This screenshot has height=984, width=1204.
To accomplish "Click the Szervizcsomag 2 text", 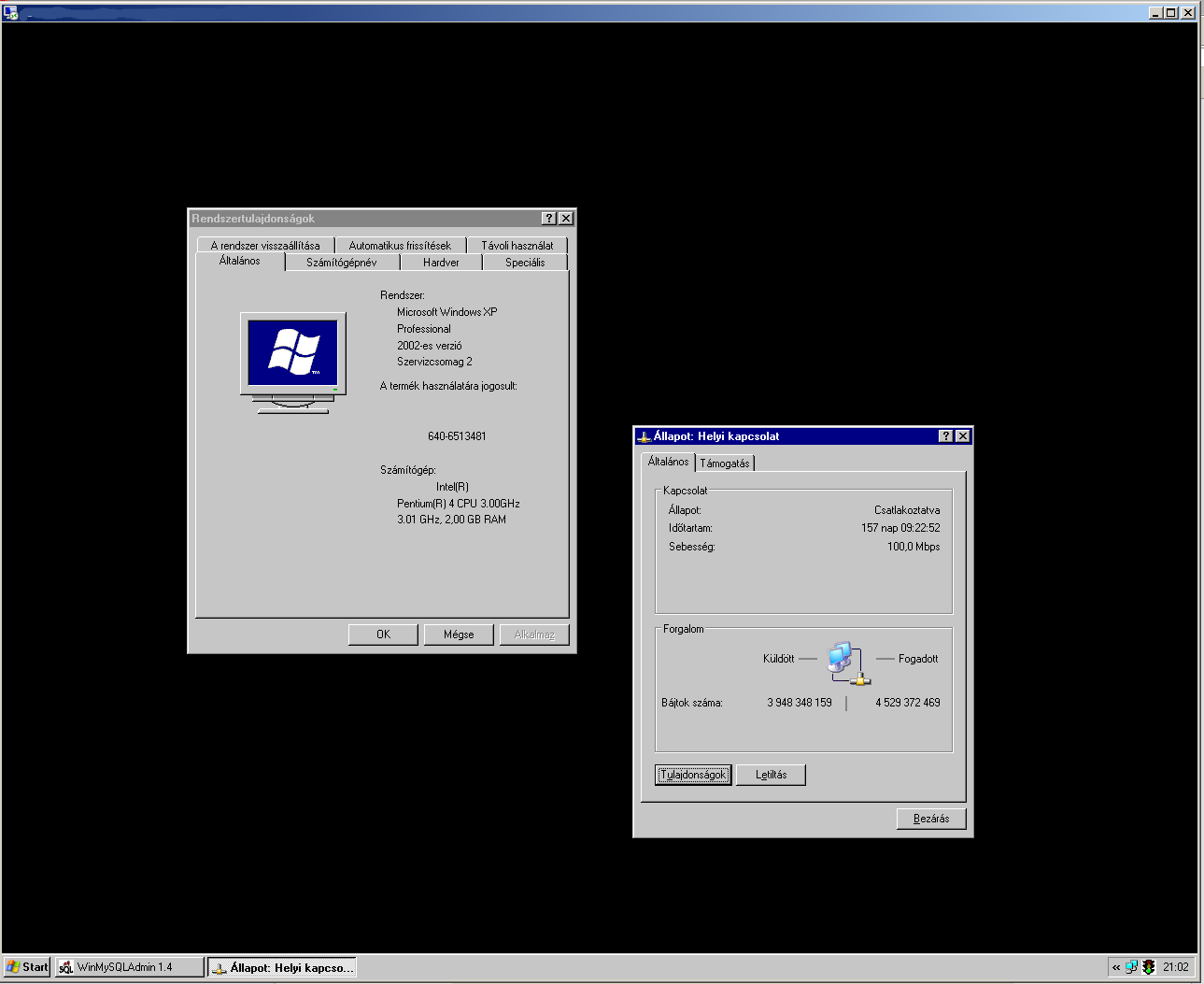I will click(434, 362).
